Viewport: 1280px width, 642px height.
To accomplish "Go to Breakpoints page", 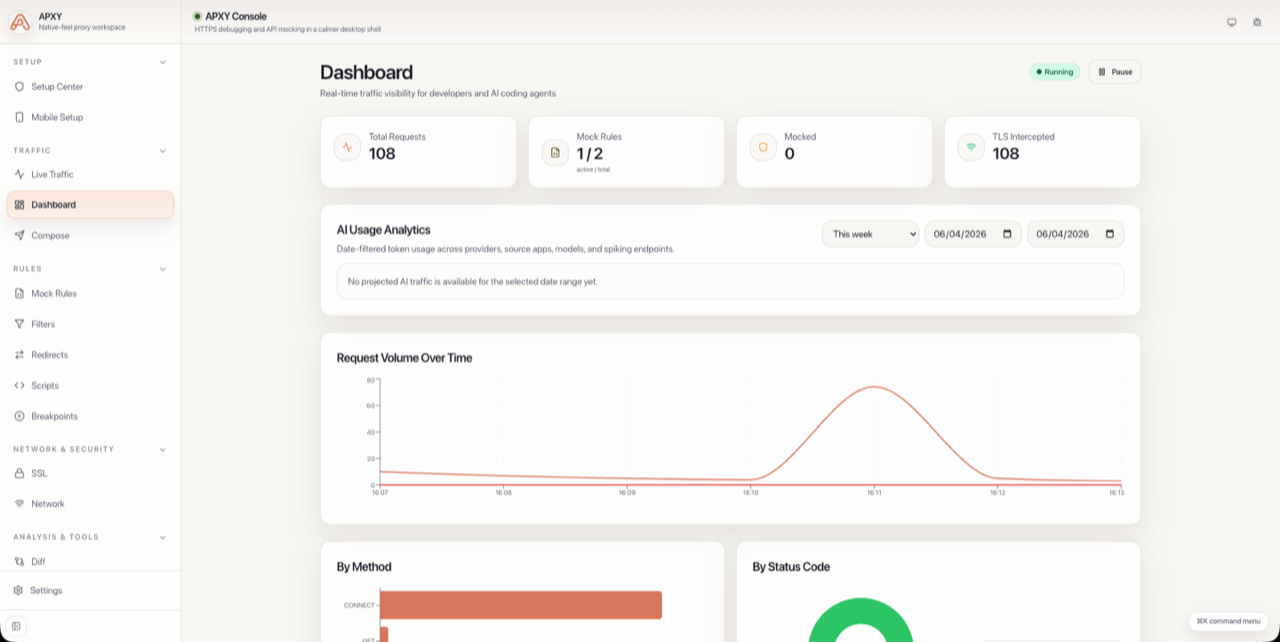I will coord(54,416).
